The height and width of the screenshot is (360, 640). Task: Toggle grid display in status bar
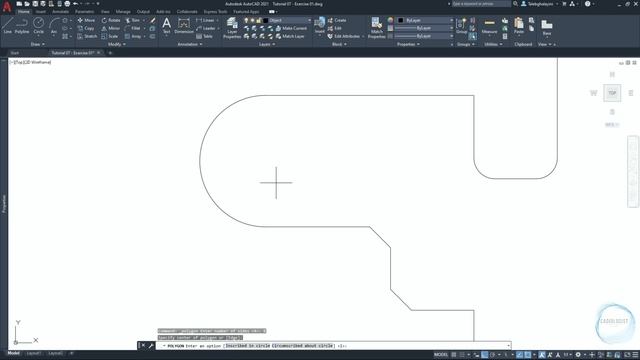[453, 355]
